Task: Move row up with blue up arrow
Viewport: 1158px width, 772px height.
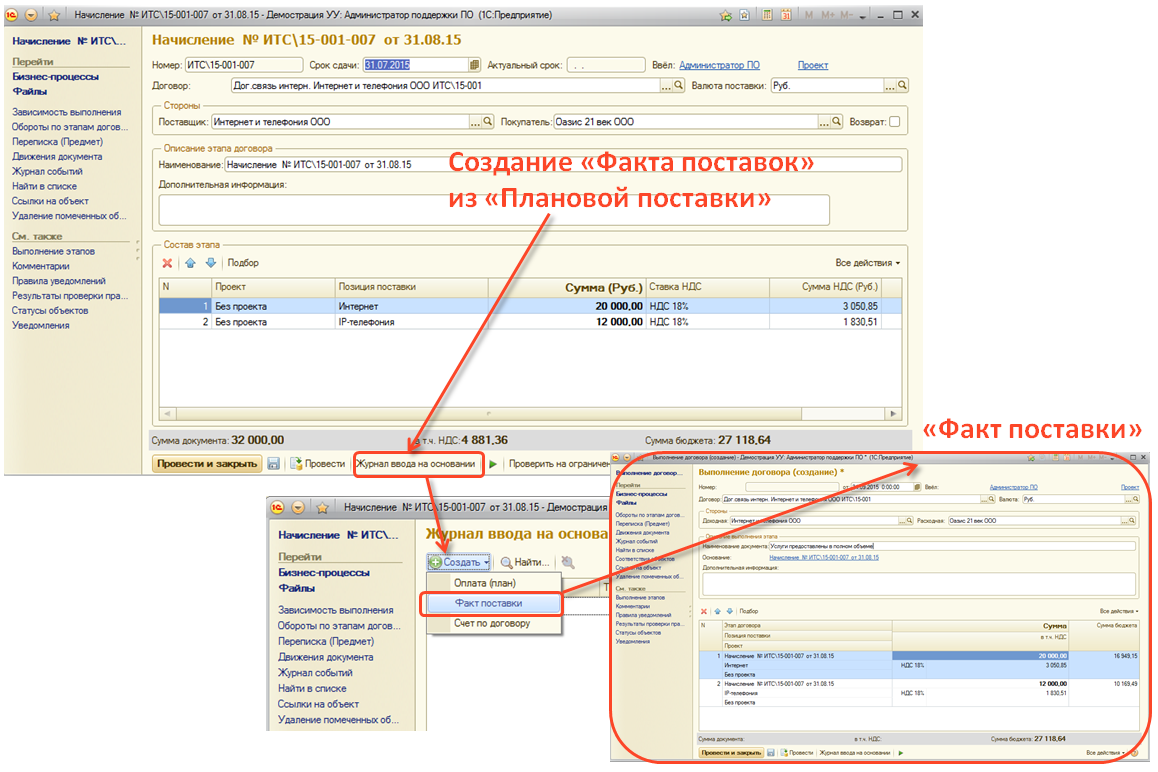Action: (x=190, y=263)
